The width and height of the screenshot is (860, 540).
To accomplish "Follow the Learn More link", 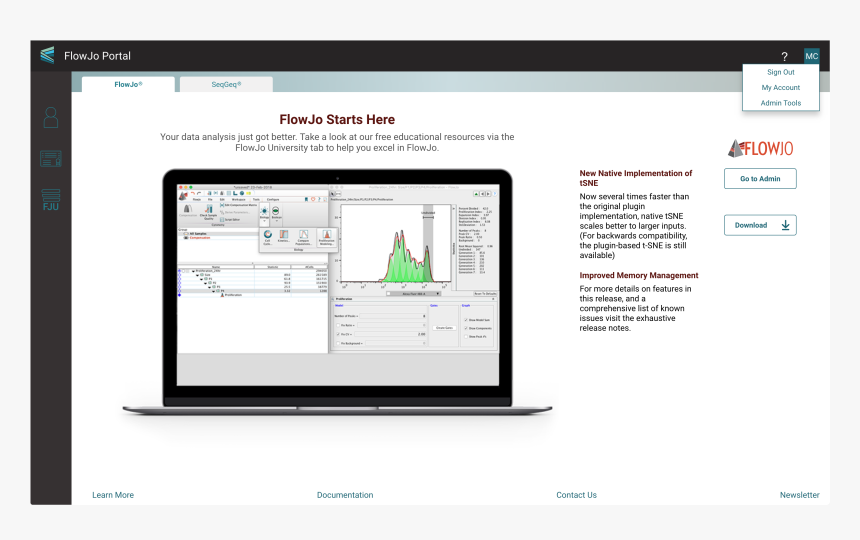I will pyautogui.click(x=113, y=495).
